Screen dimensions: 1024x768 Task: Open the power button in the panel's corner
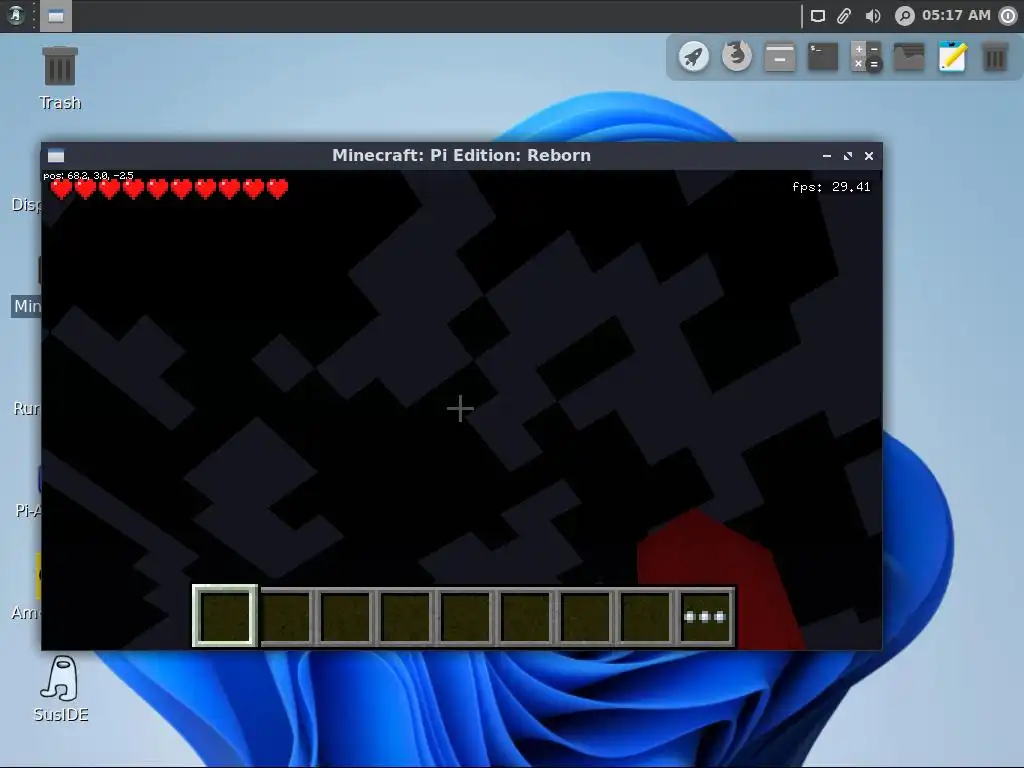point(1009,16)
